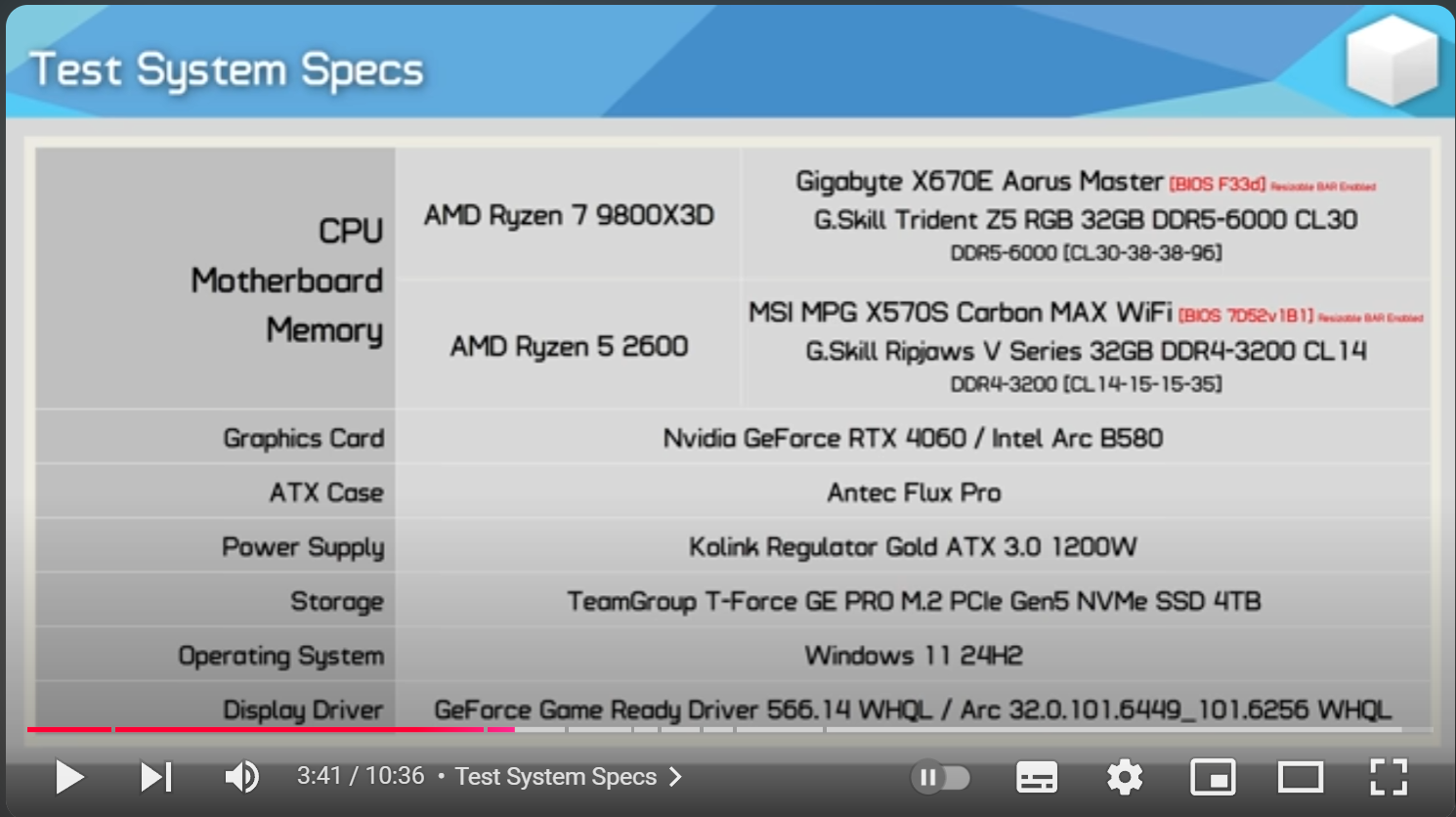
Task: Open the settings gear menu
Action: tap(1125, 778)
